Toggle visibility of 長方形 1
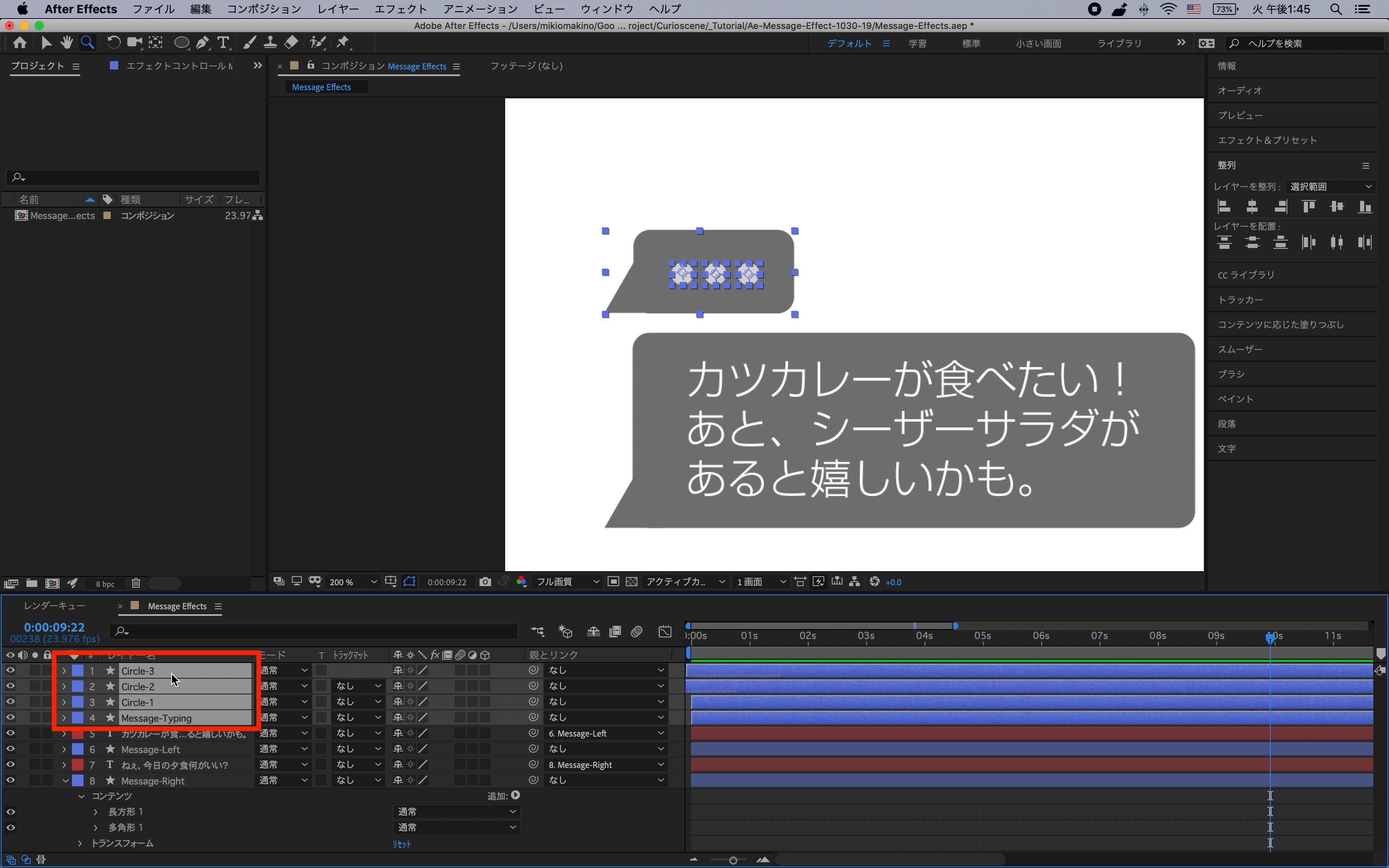 10,812
